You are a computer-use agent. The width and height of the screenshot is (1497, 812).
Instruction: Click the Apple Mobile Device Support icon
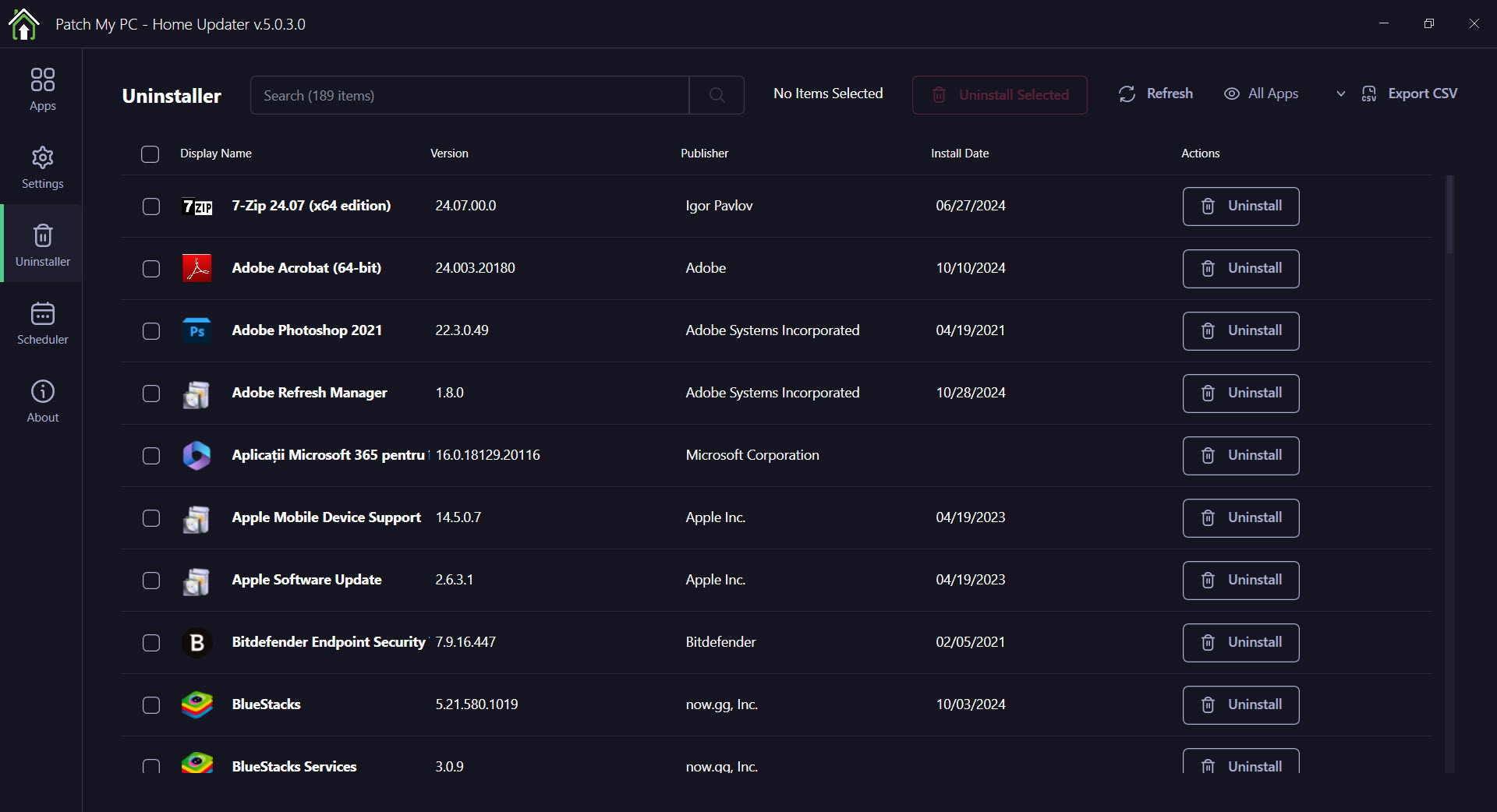tap(196, 519)
